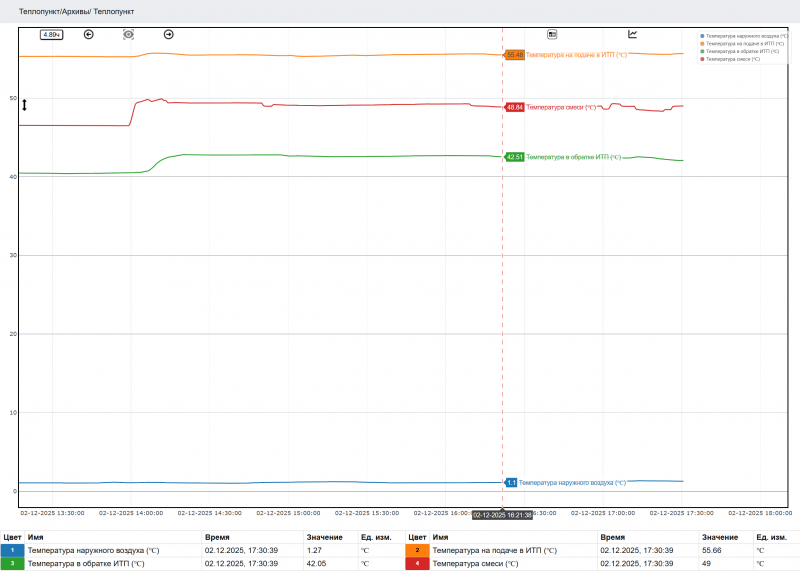Click the scroll-back left arrow icon
800x571 pixels.
(88, 34)
